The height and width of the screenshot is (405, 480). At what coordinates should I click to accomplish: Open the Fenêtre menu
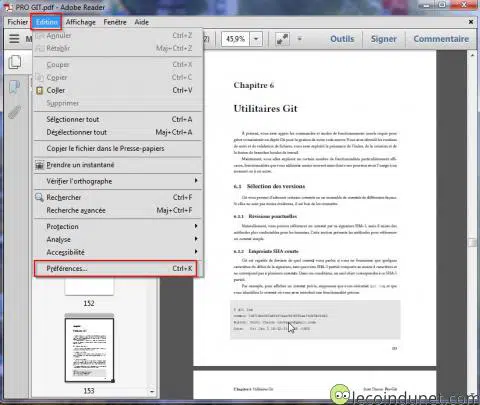click(115, 22)
